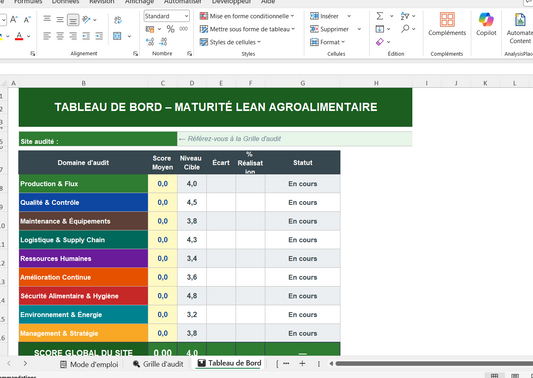Click Merge and Center icon
533x378 pixels.
click(117, 36)
